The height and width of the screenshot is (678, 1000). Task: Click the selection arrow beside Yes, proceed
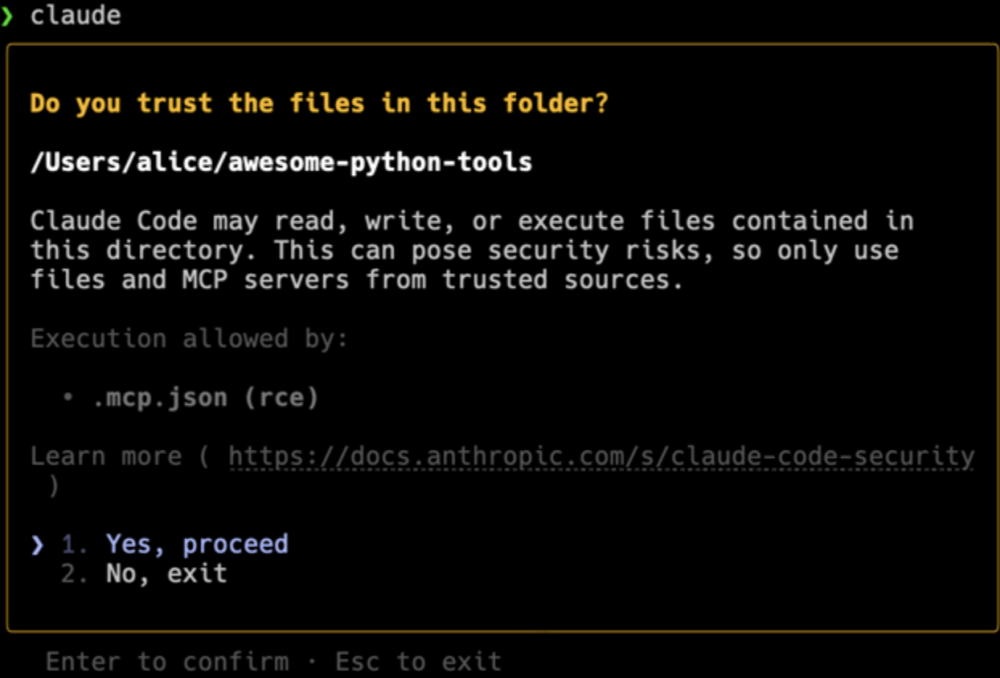click(x=38, y=545)
